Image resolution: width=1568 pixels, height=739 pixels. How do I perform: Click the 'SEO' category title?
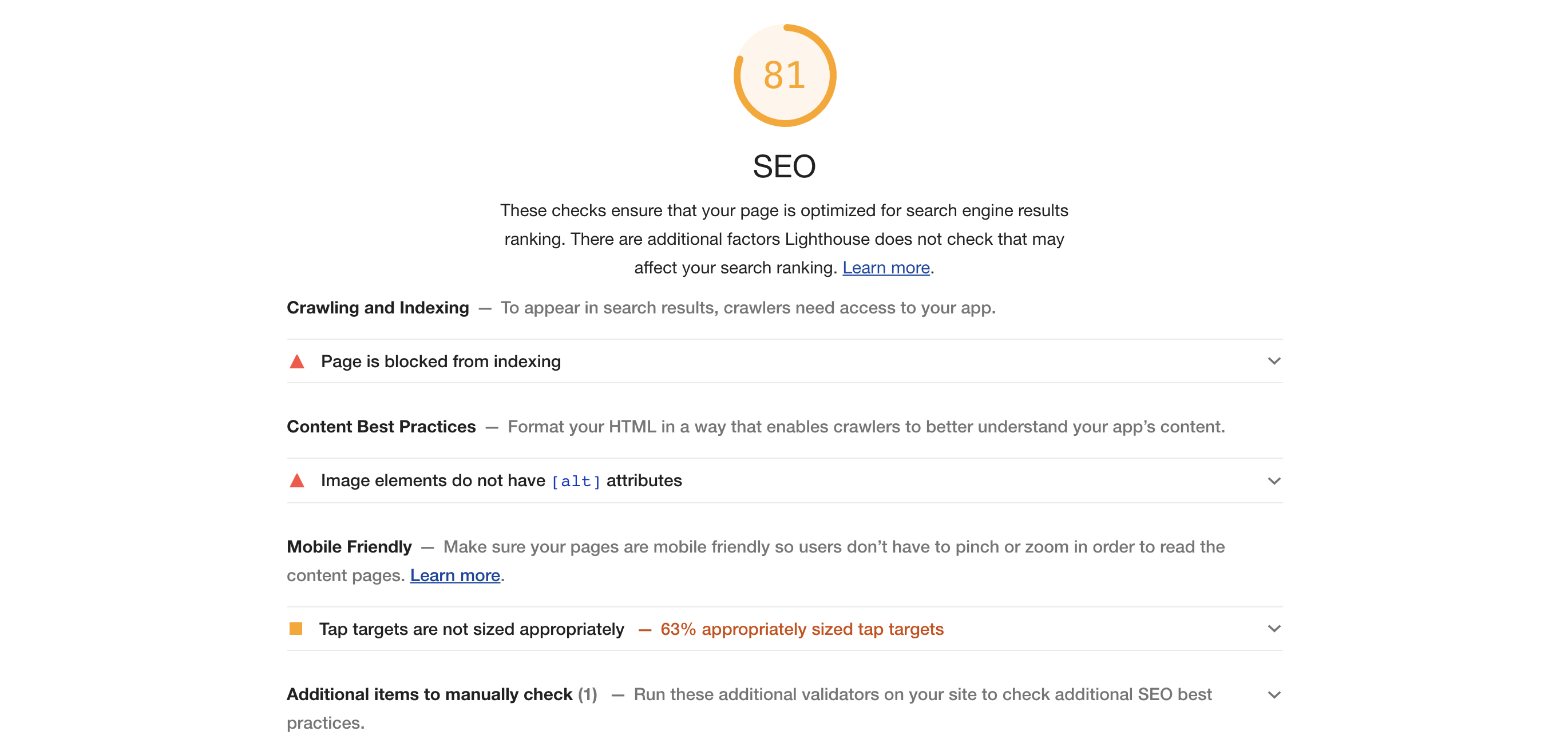(x=784, y=166)
